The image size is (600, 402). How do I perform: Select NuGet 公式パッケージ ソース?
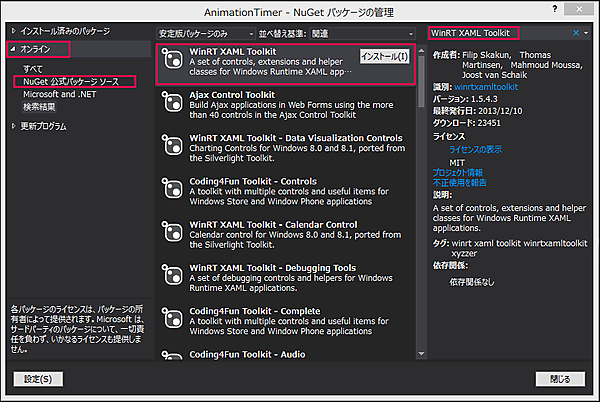point(71,81)
